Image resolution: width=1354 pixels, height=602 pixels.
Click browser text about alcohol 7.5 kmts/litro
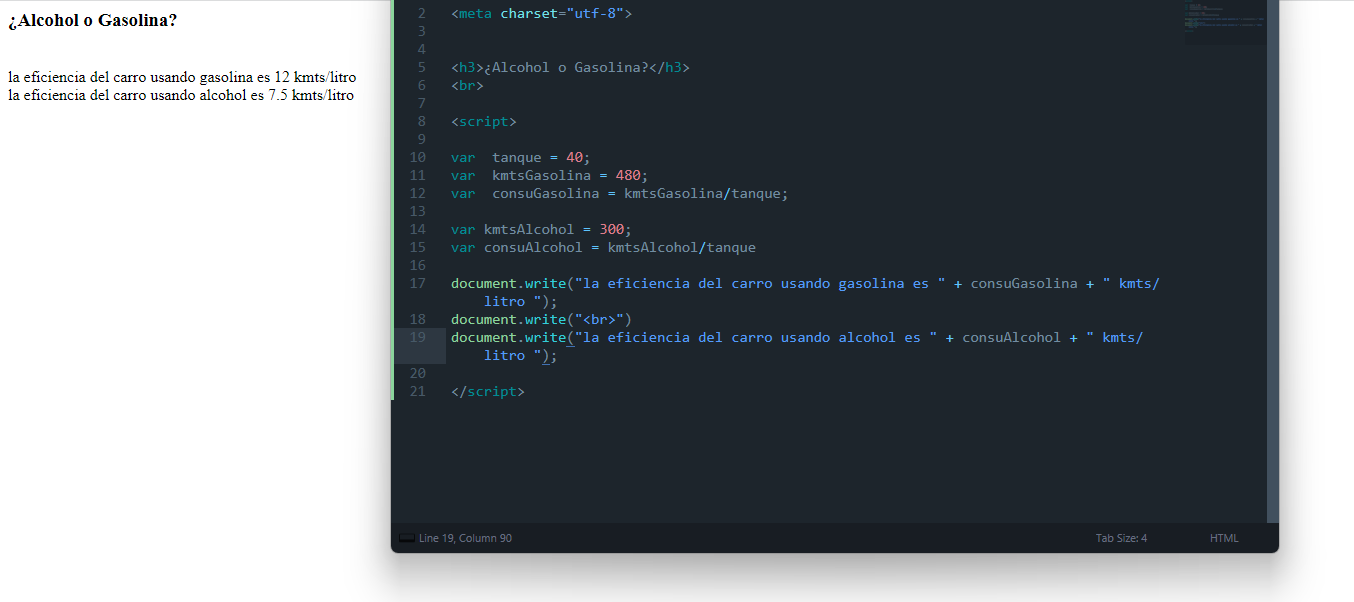point(181,95)
